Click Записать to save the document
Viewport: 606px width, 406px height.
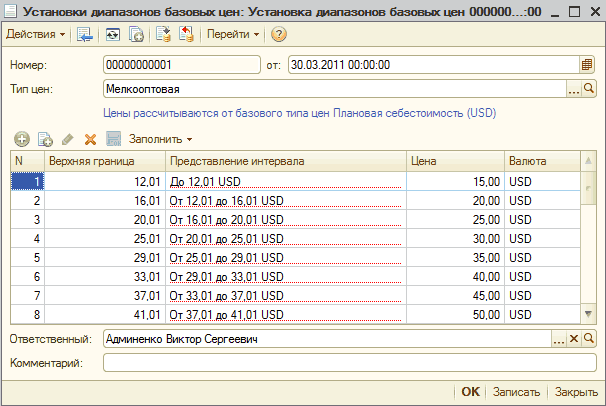tap(517, 391)
